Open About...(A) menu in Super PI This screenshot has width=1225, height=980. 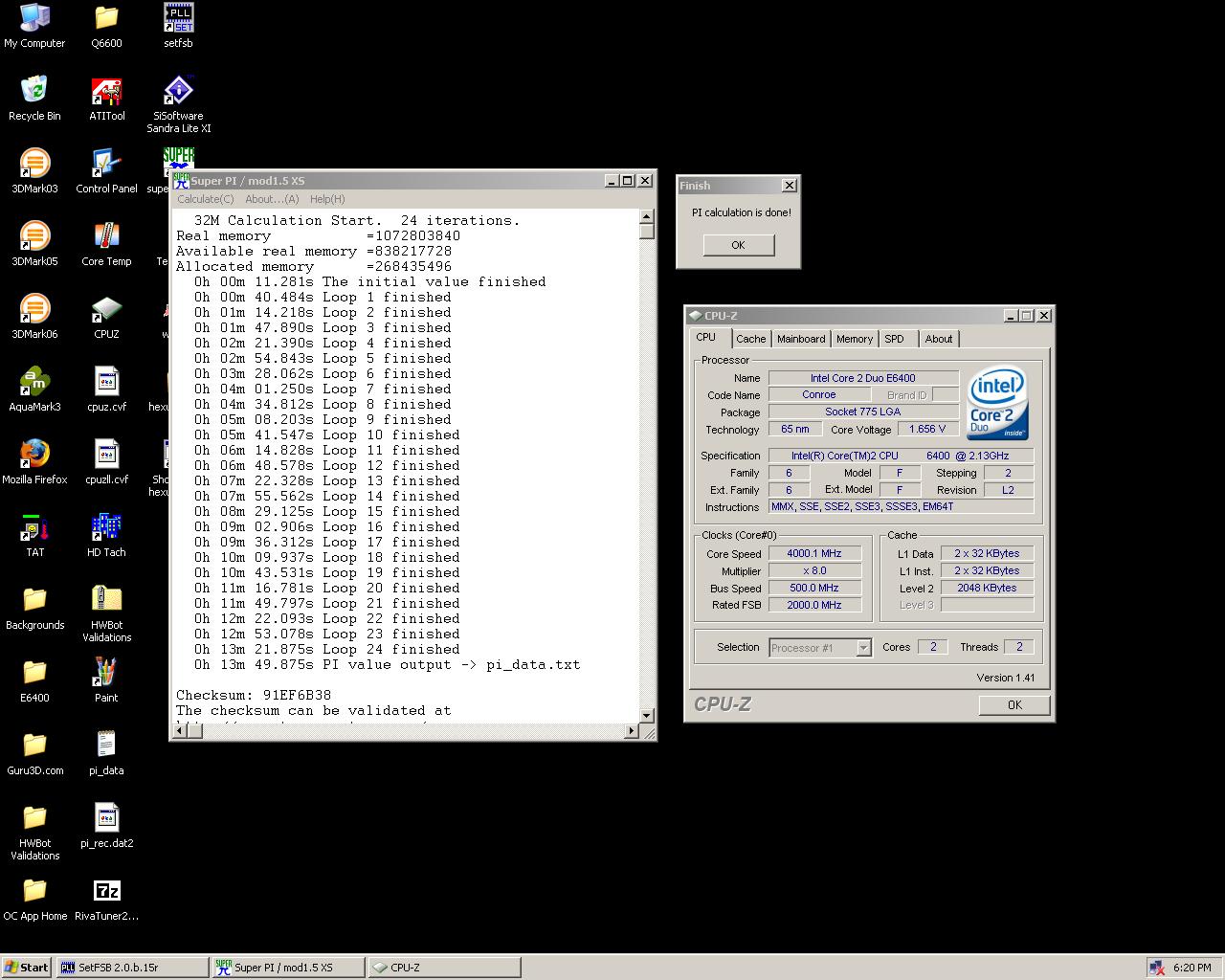(x=272, y=199)
